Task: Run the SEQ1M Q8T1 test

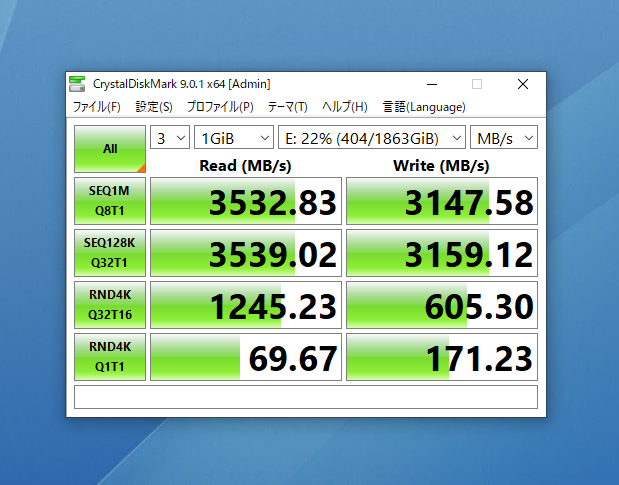Action: coord(110,201)
